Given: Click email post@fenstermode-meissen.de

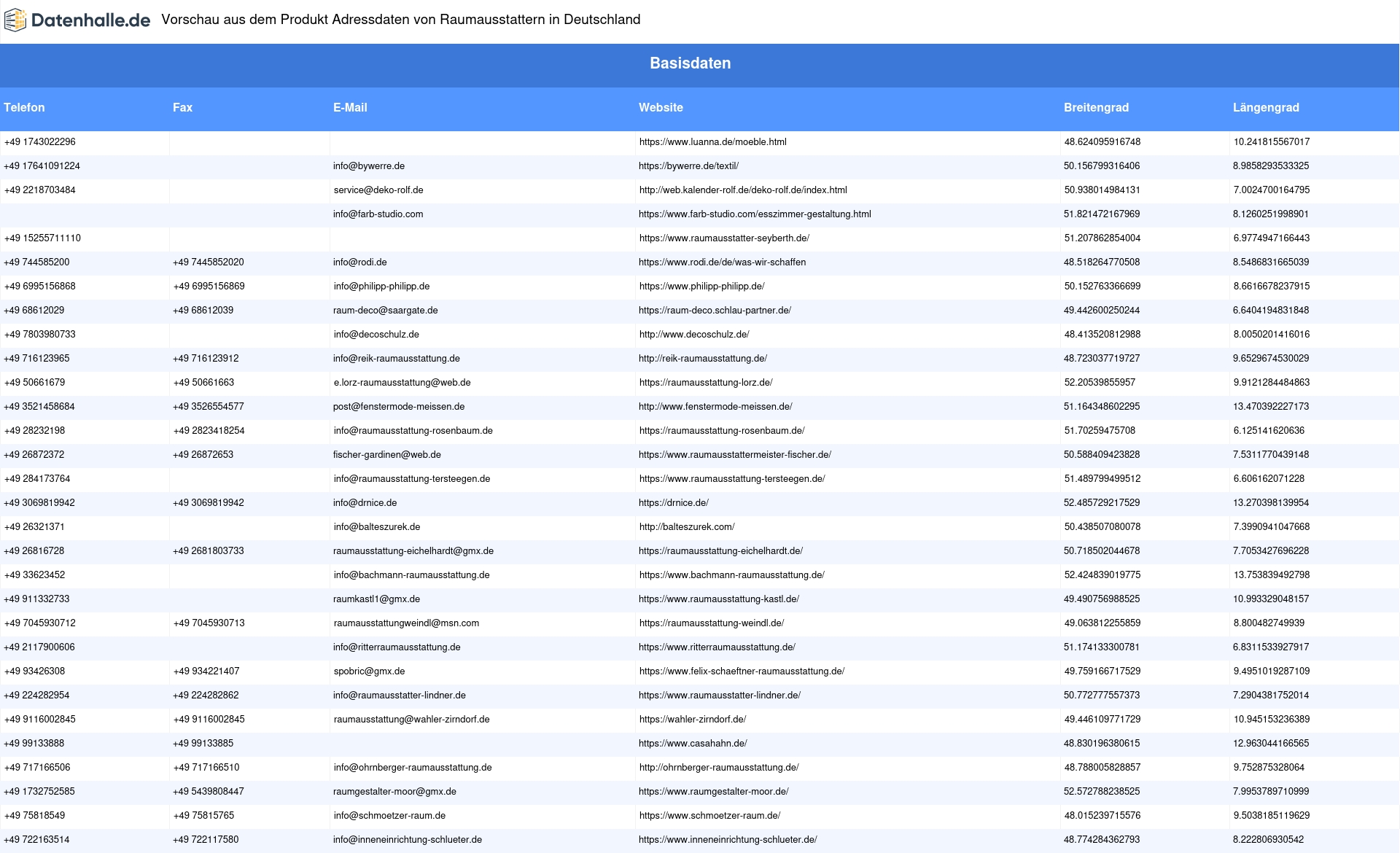Looking at the screenshot, I should (x=398, y=407).
